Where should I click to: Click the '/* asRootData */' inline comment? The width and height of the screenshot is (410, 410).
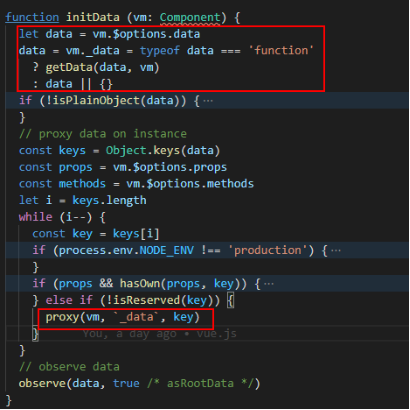point(200,384)
